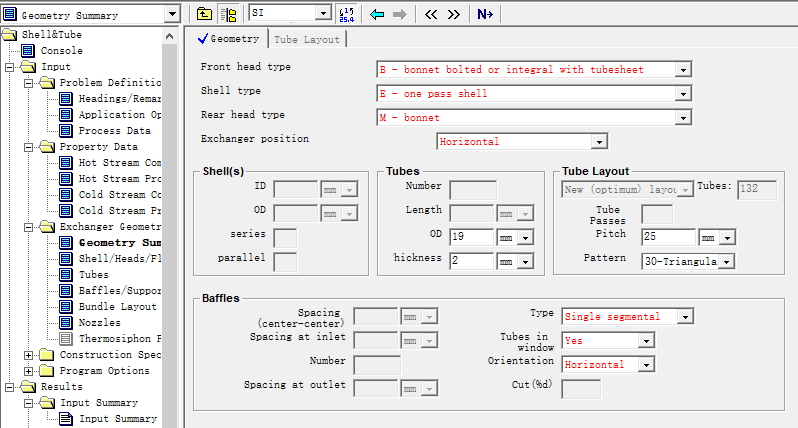Viewport: 798px width, 428px height.
Task: Toggle the navigation tree view icon
Action: [x=229, y=14]
